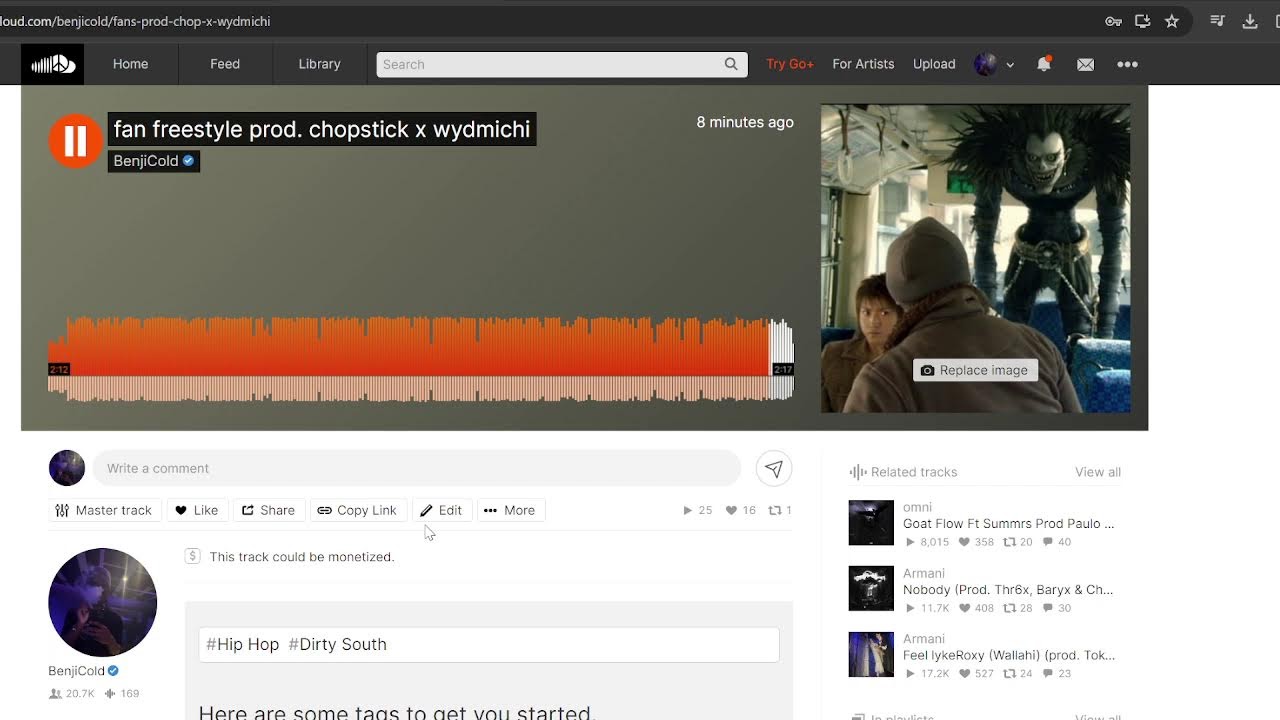Click the large BenjiCold profile picture

103,602
